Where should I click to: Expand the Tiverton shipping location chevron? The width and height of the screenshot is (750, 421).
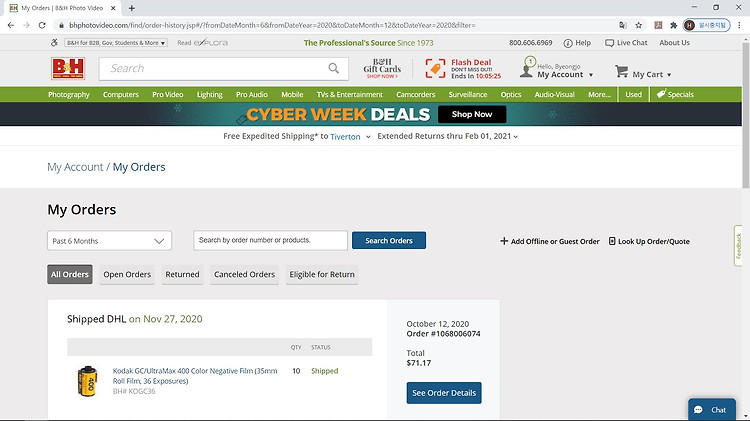pyautogui.click(x=368, y=137)
